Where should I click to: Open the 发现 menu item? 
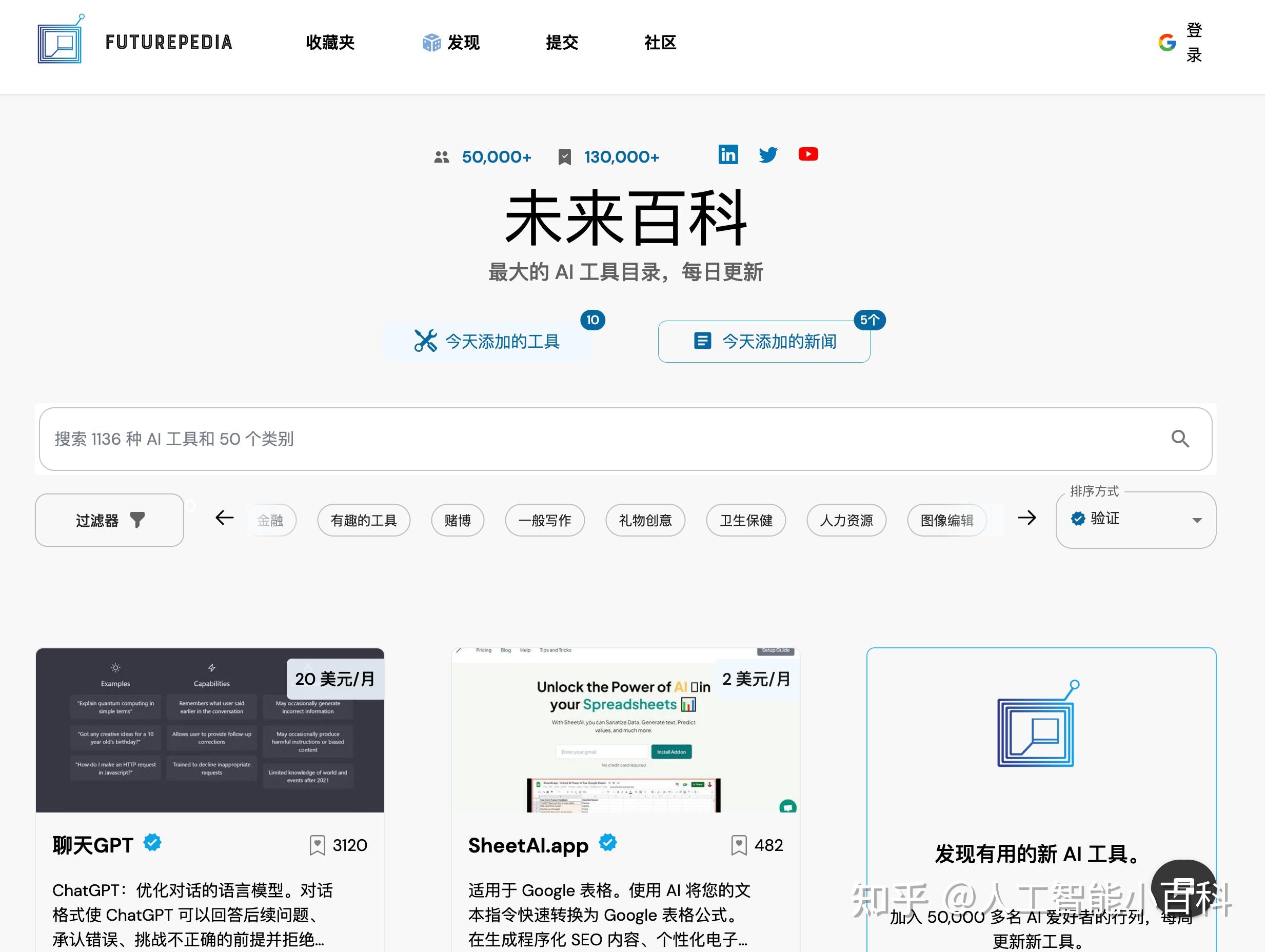pyautogui.click(x=463, y=42)
